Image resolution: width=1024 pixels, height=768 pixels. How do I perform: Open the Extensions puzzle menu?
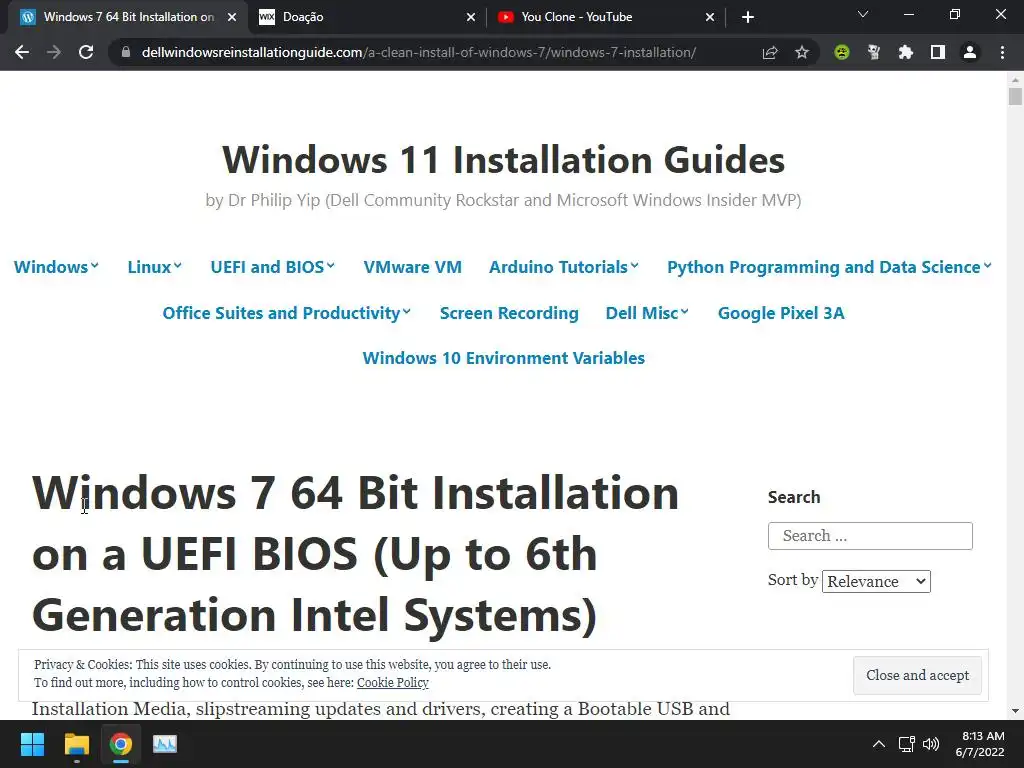tap(905, 52)
